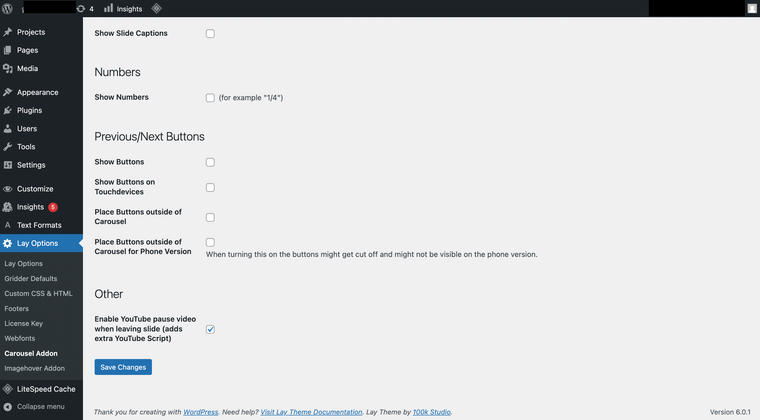Viewport: 760px width, 420px height.
Task: Click the WordPress logo icon
Action: click(8, 8)
